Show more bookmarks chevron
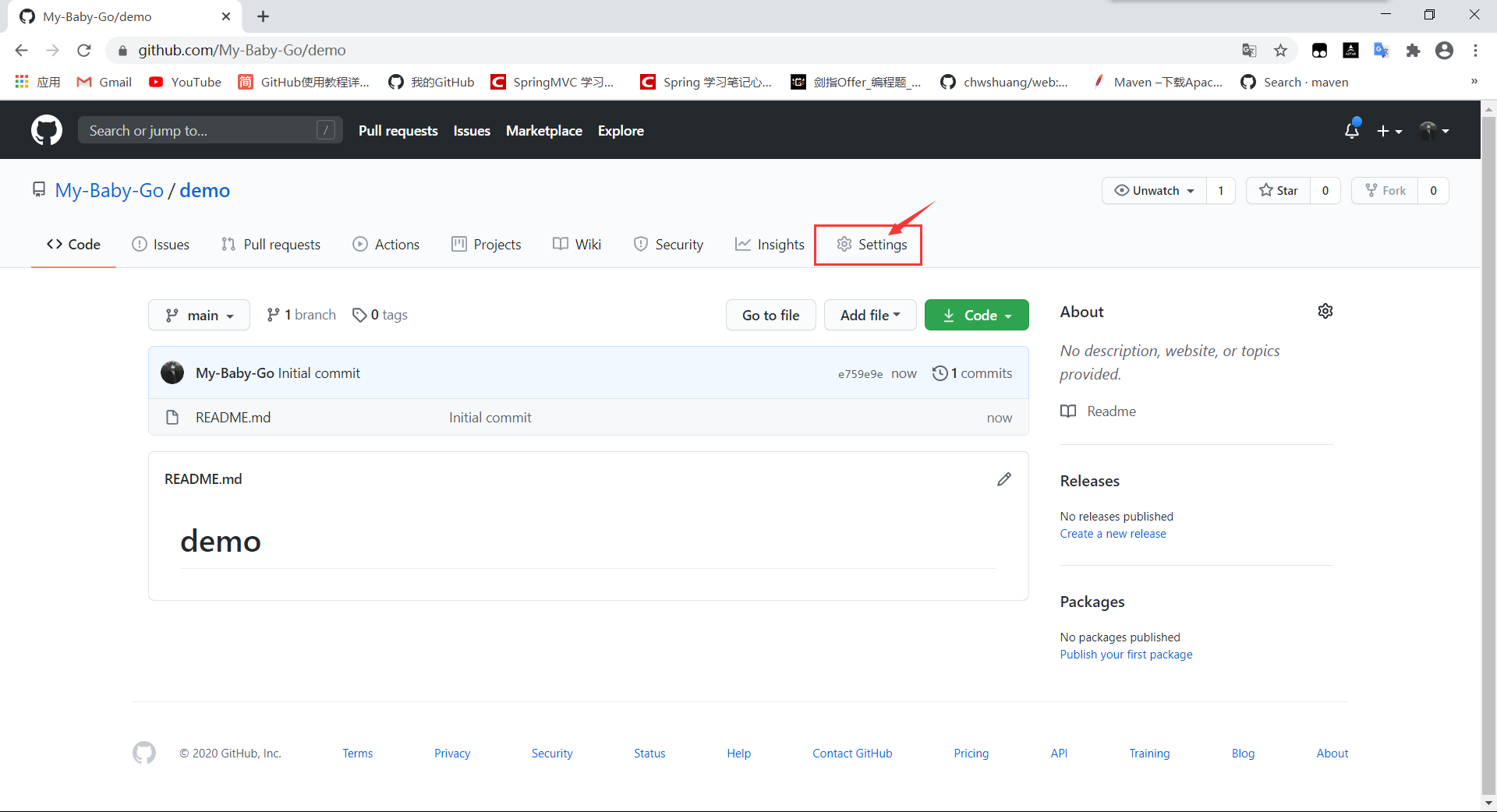Viewport: 1497px width, 812px height. click(x=1474, y=82)
